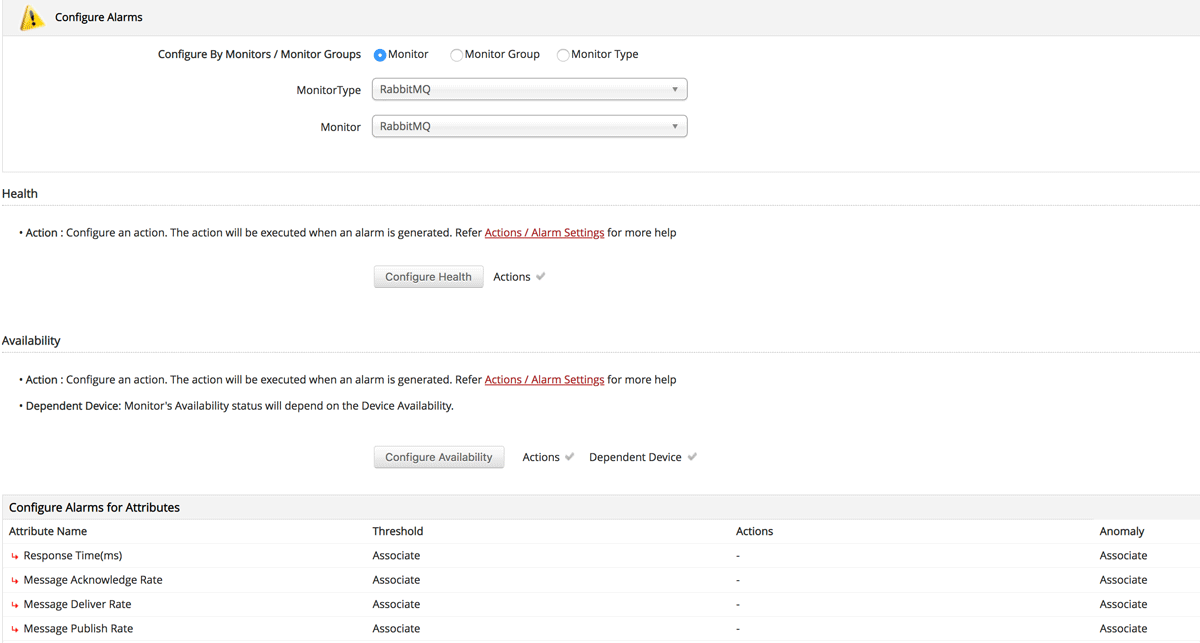
Task: Click red arrow icon beside Message Acknowledge Rate
Action: click(15, 580)
